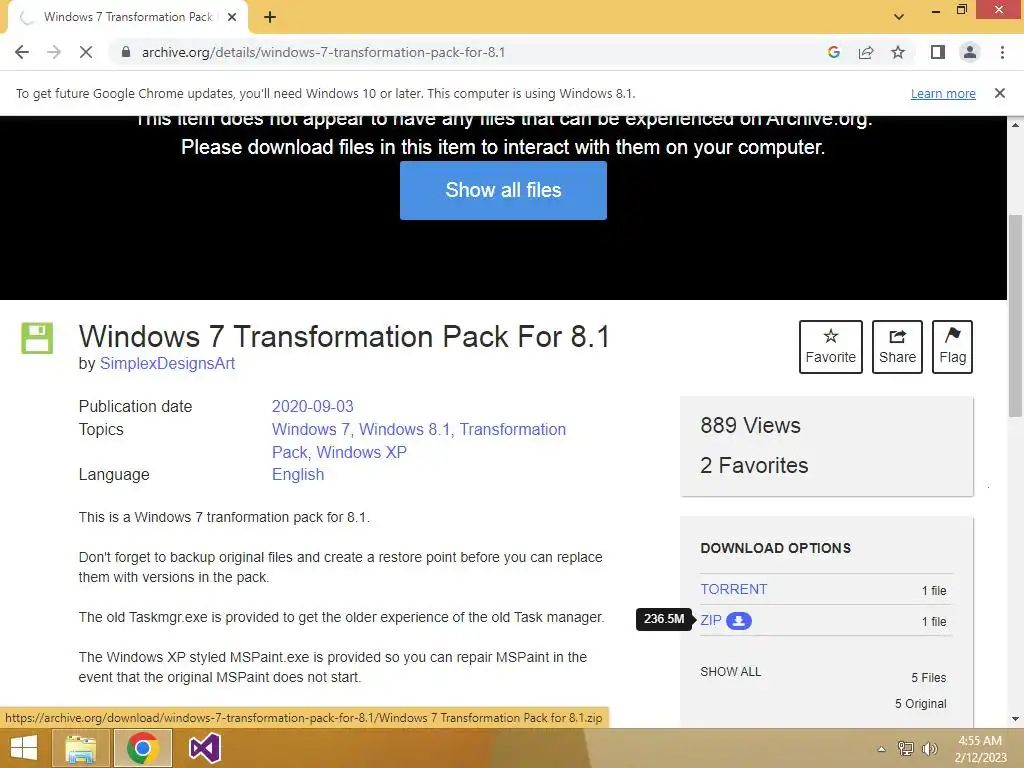Image resolution: width=1024 pixels, height=768 pixels.
Task: Click the scrollbar up arrow
Action: pyautogui.click(x=1015, y=124)
